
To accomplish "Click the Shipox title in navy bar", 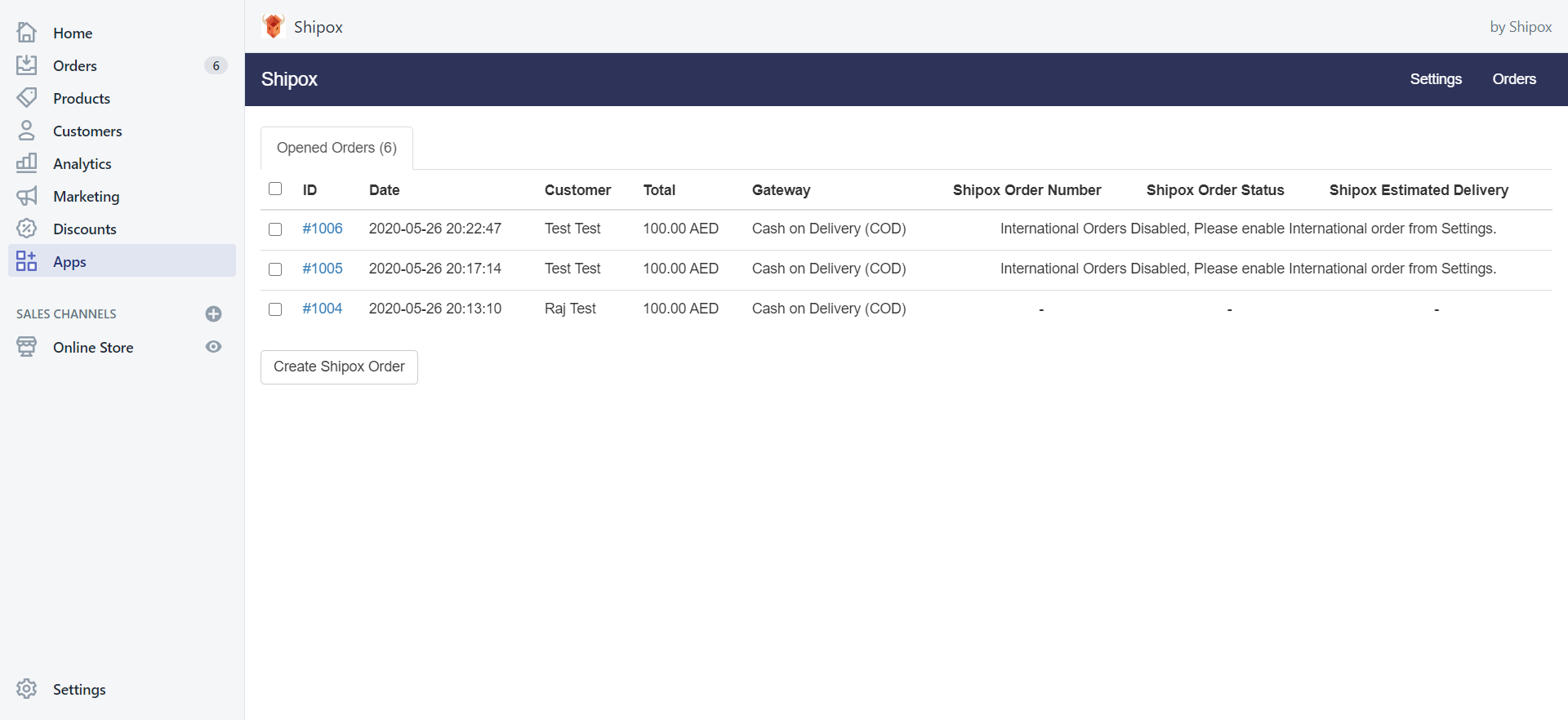I will (289, 79).
